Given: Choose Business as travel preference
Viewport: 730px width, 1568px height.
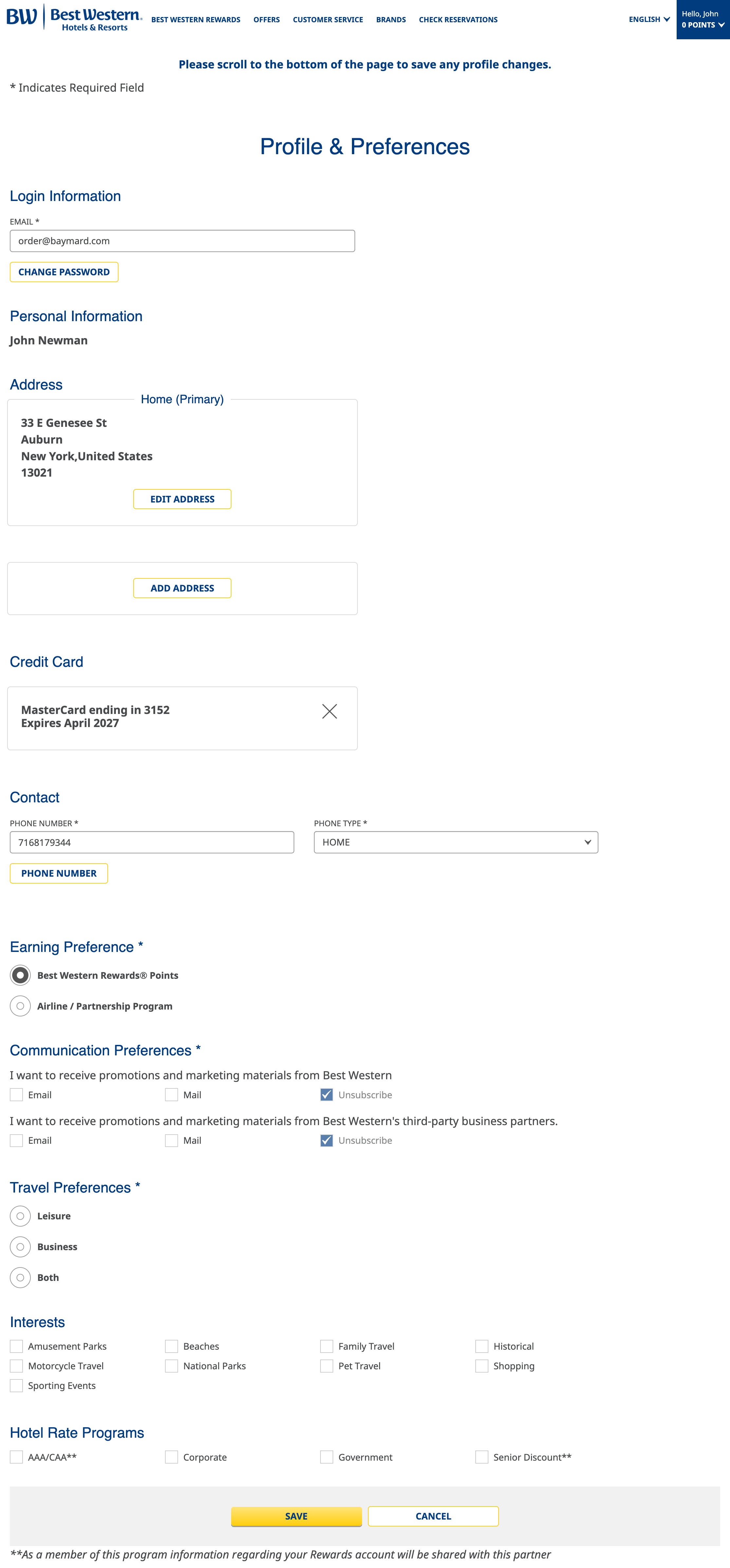Looking at the screenshot, I should point(20,1246).
